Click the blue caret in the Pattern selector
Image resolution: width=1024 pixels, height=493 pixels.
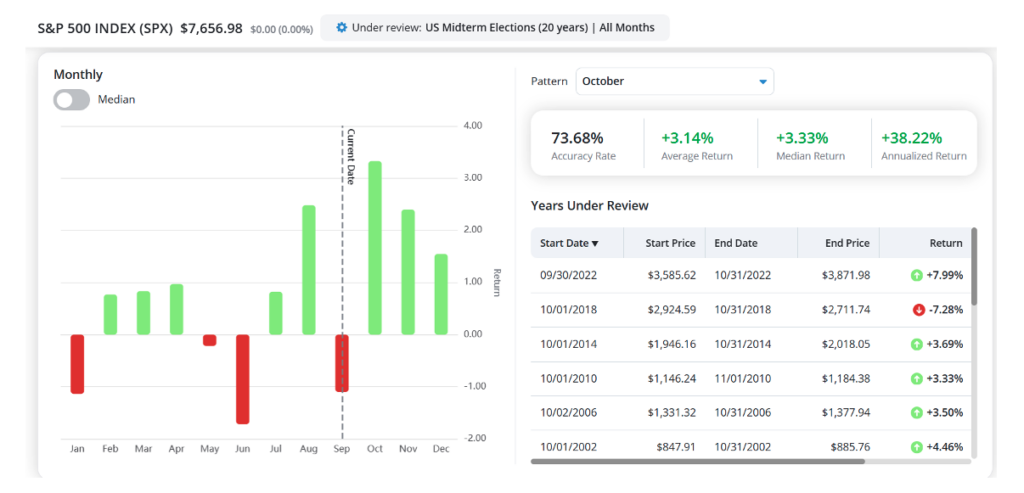[762, 82]
